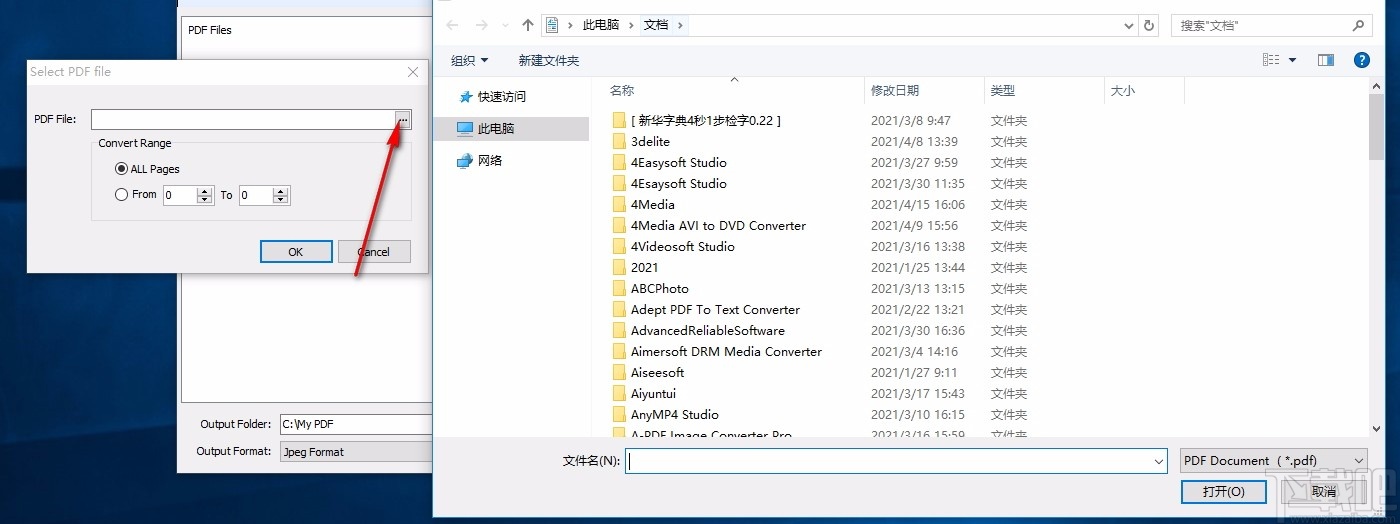This screenshot has height=524, width=1400.
Task: Click the browse "..." button beside PDF File
Action: click(402, 120)
